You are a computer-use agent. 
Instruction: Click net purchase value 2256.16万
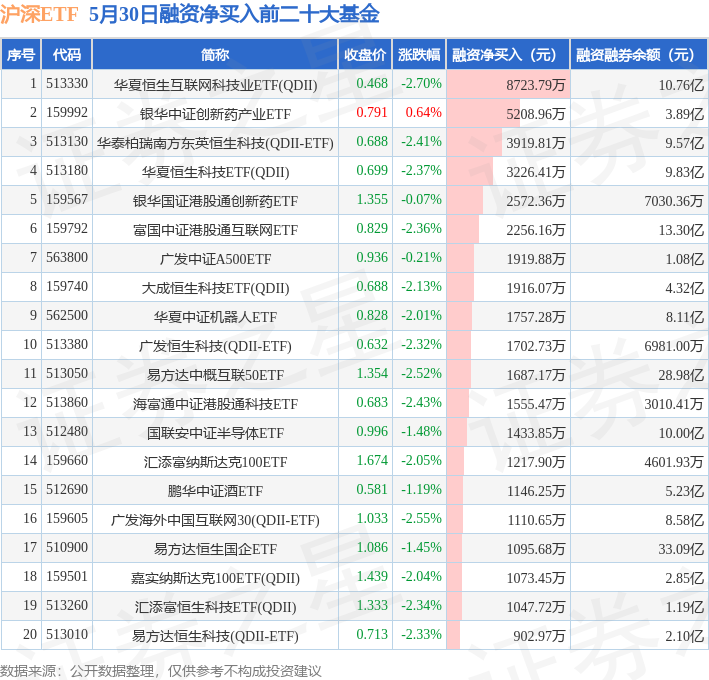[536, 230]
